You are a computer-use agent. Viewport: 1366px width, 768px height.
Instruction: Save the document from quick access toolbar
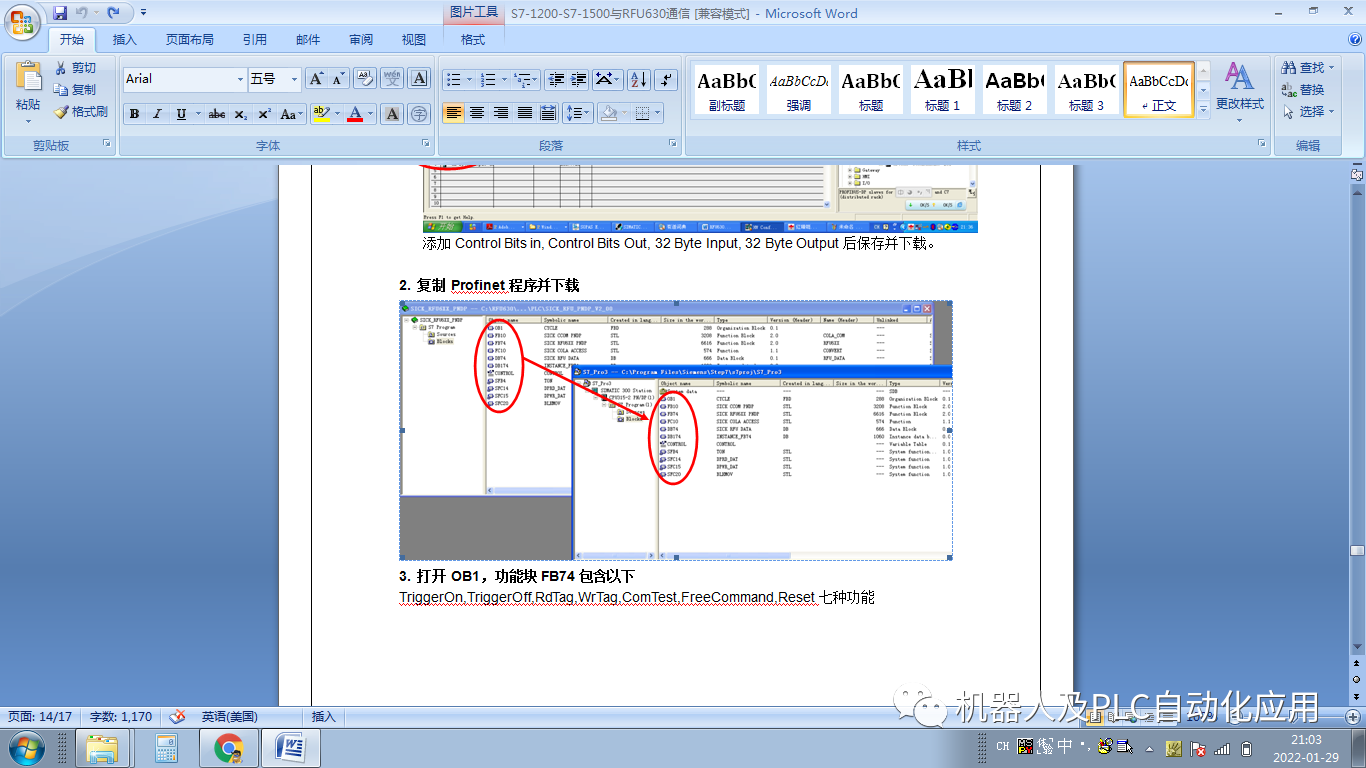pyautogui.click(x=60, y=13)
